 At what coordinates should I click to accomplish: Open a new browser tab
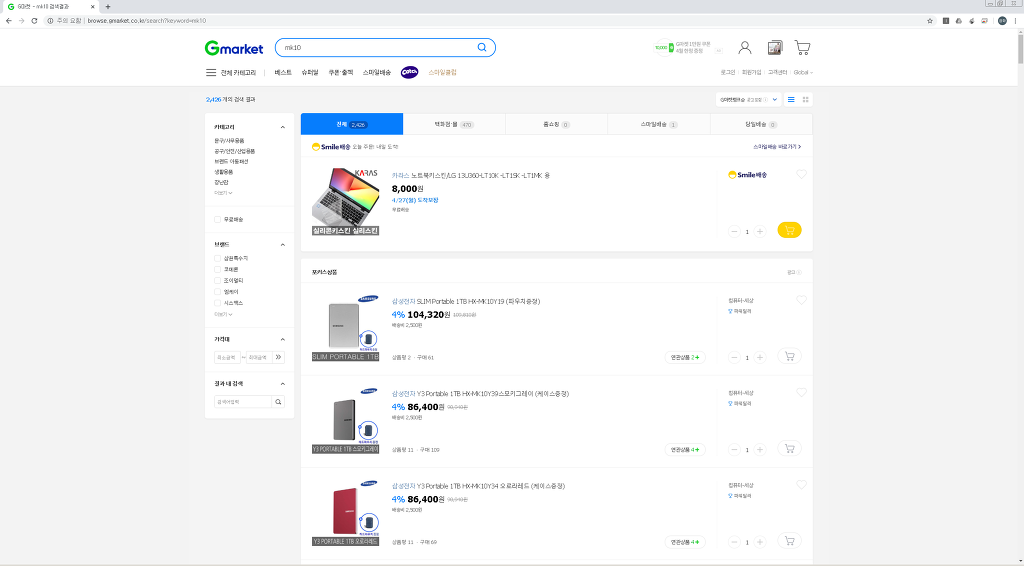(x=108, y=7)
